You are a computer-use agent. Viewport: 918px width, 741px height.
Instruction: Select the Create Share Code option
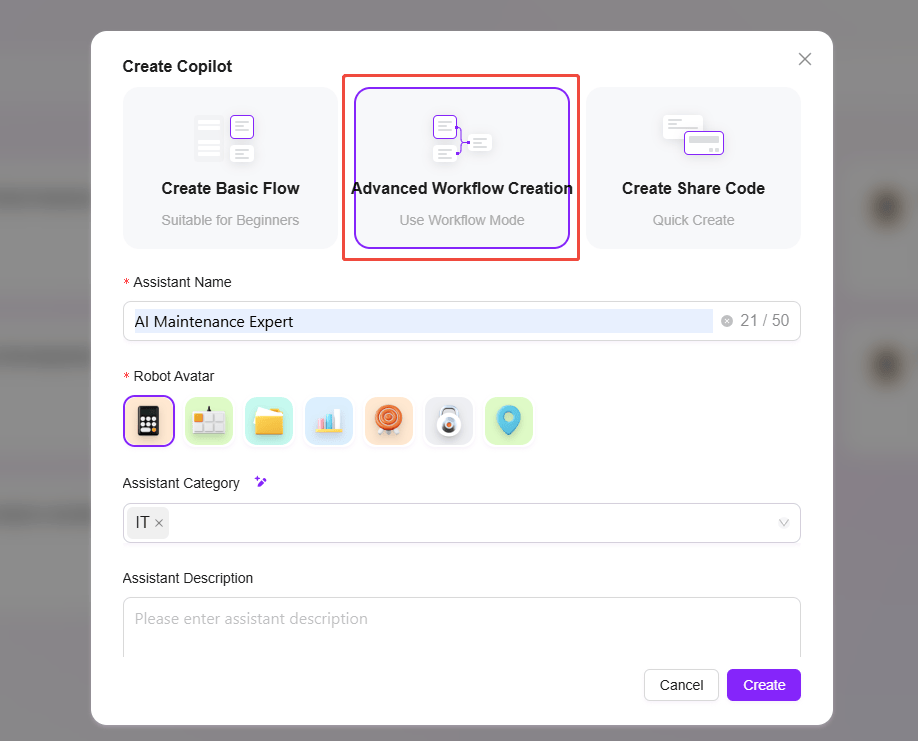point(693,168)
